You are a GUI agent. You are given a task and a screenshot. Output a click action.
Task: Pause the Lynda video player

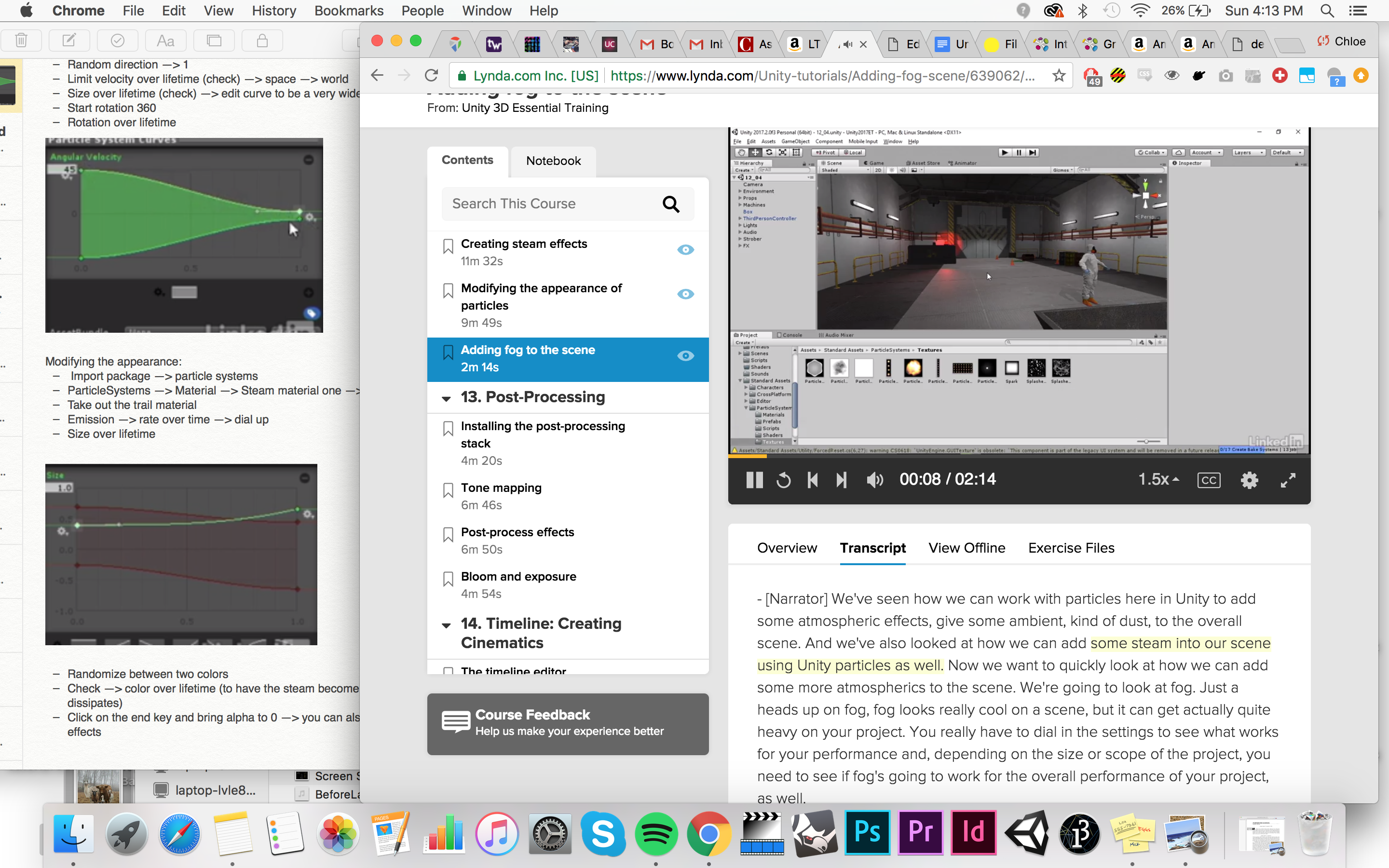click(x=754, y=479)
